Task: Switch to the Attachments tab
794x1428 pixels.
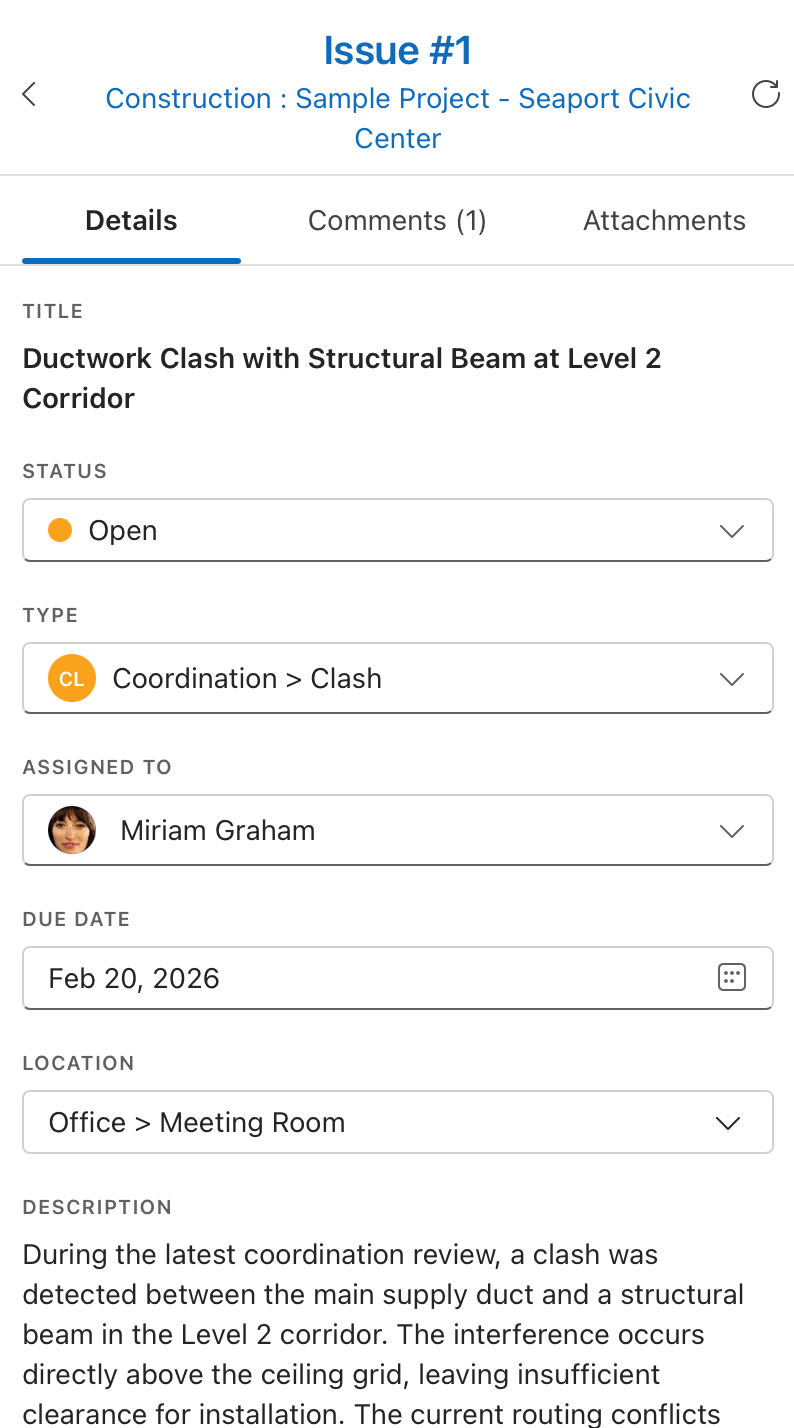Action: pos(664,221)
